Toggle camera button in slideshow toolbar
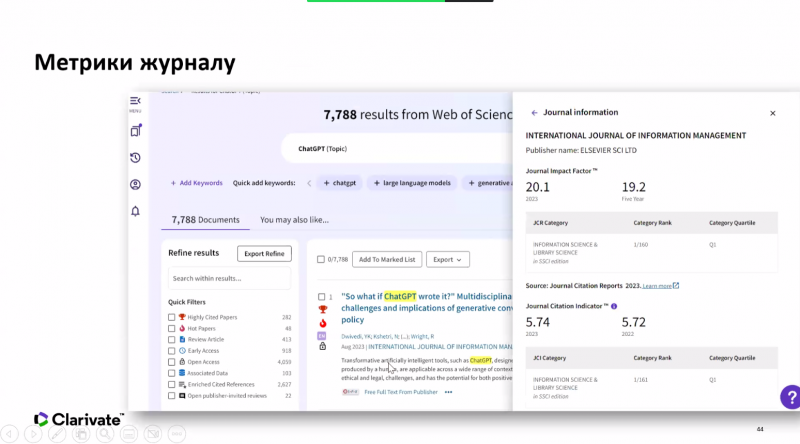Screen dimensions: 800x444 153,434
